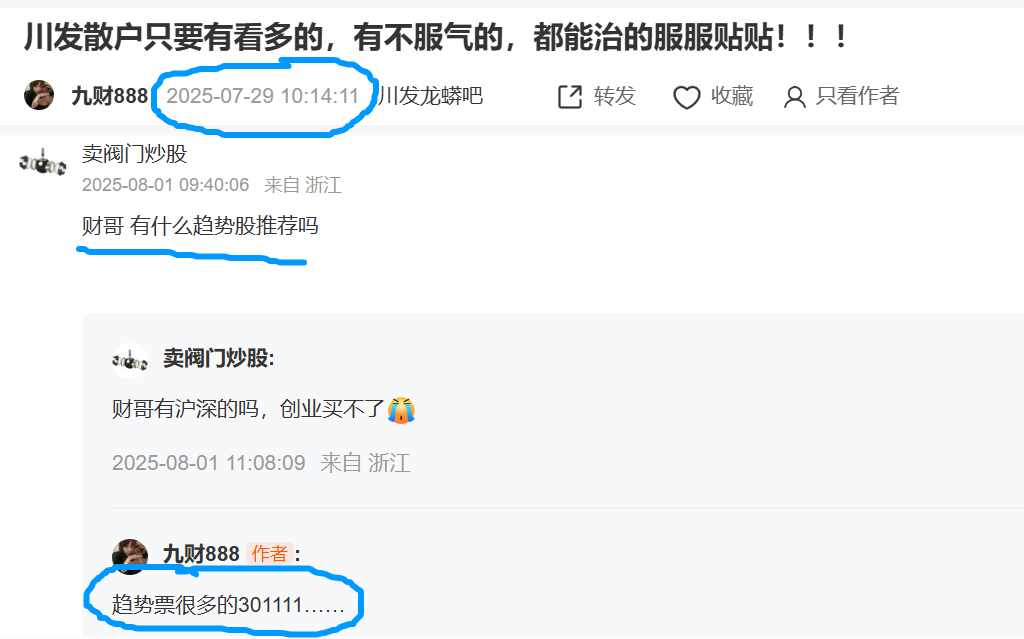Click post title 川发散户只要有看多的
This screenshot has height=639, width=1024.
click(x=436, y=37)
